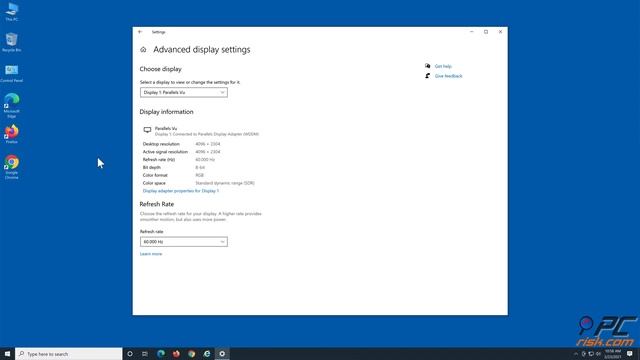Open the Action Center notifications icon
640x360 pixels.
coord(630,354)
